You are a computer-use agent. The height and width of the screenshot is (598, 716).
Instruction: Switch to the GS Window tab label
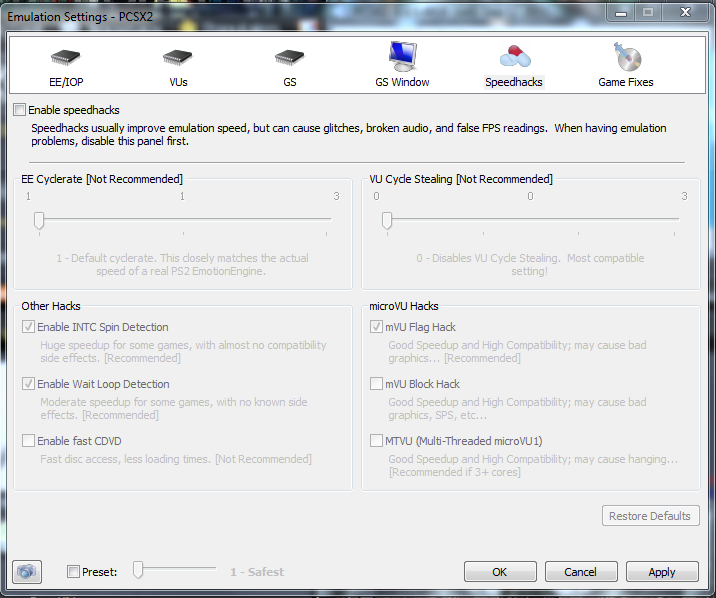coord(402,82)
